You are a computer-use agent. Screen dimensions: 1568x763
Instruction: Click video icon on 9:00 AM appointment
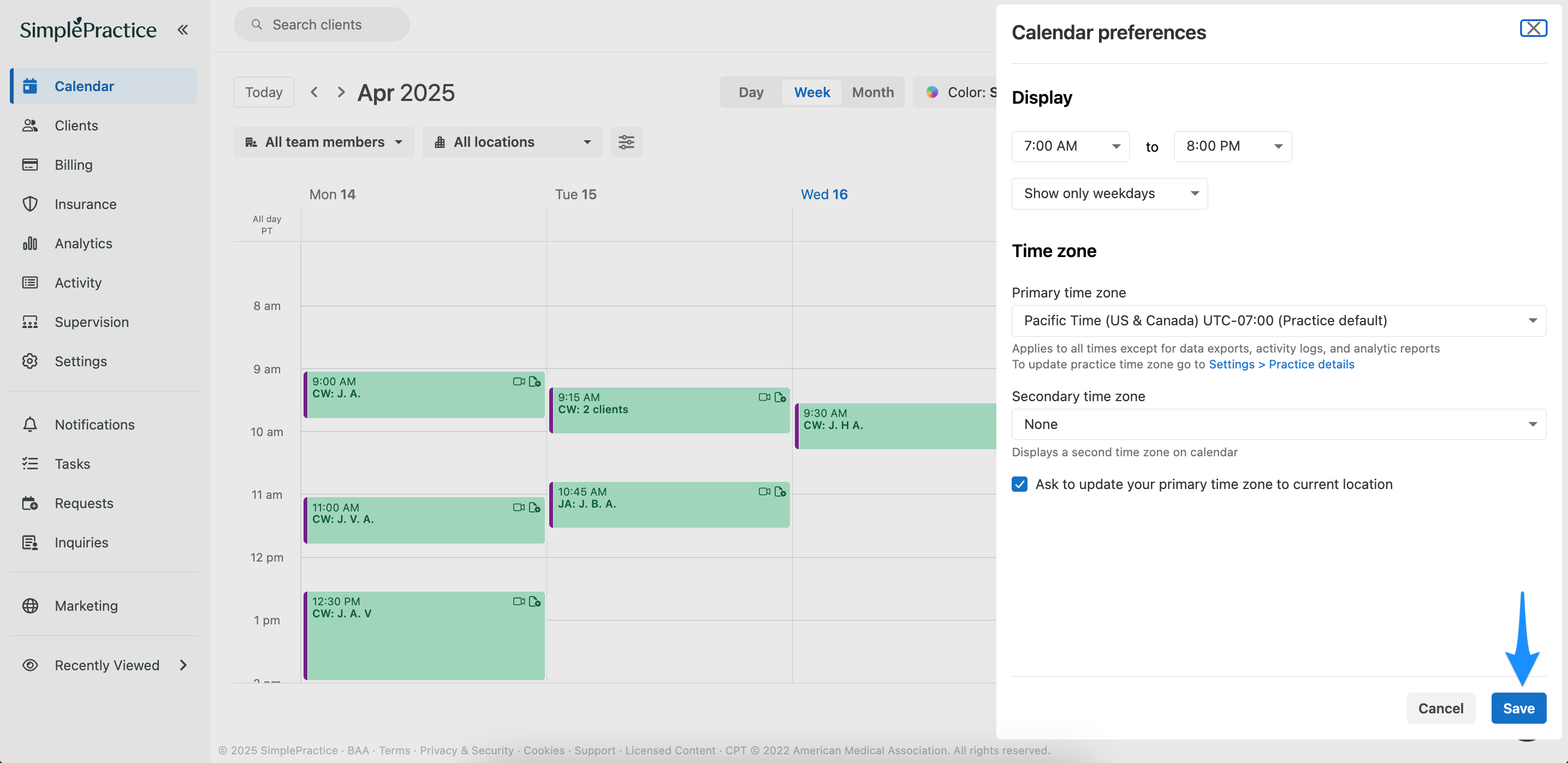[519, 381]
